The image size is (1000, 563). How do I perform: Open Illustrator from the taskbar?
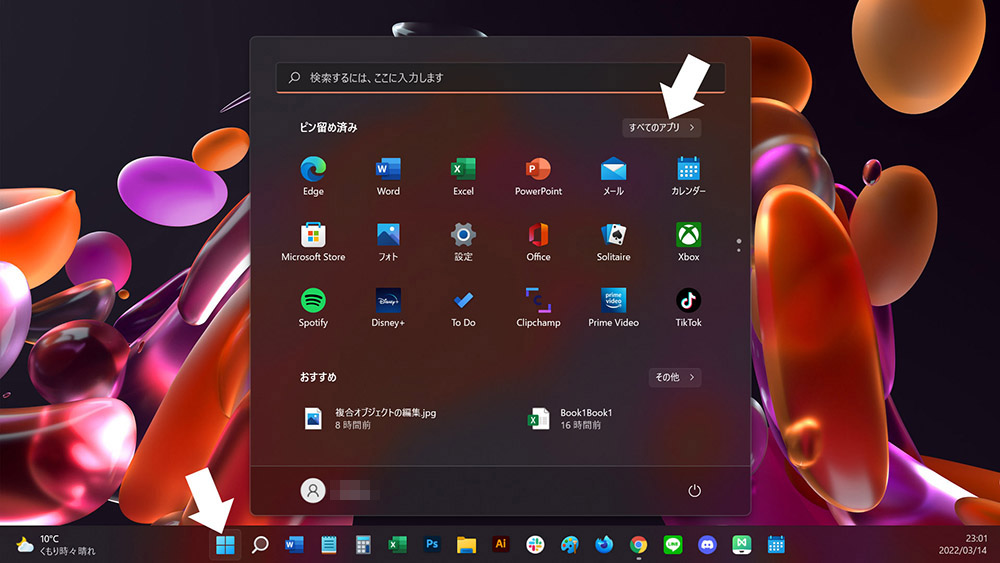[501, 545]
